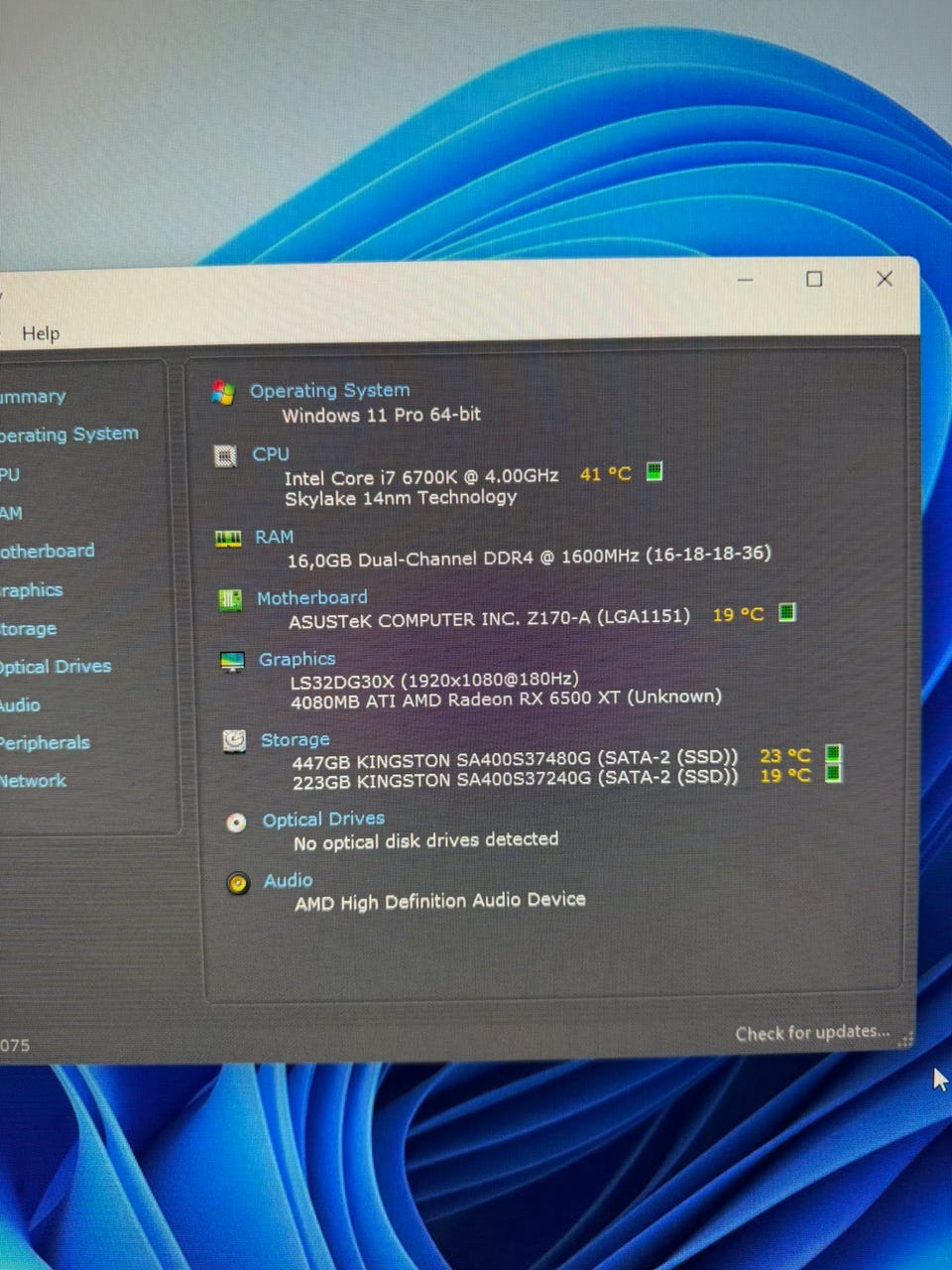Go to Network section in sidebar

(33, 781)
